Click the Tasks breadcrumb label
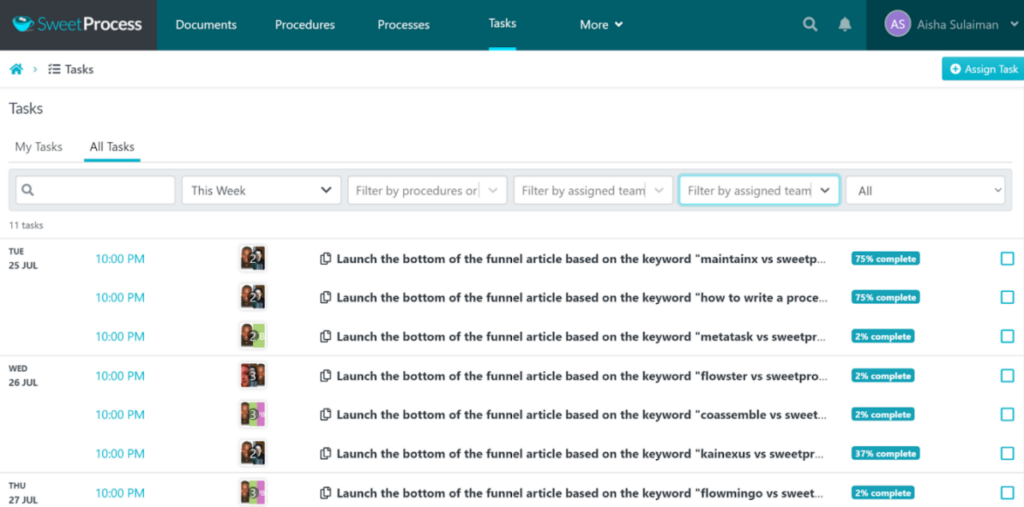The height and width of the screenshot is (507, 1024). point(79,69)
